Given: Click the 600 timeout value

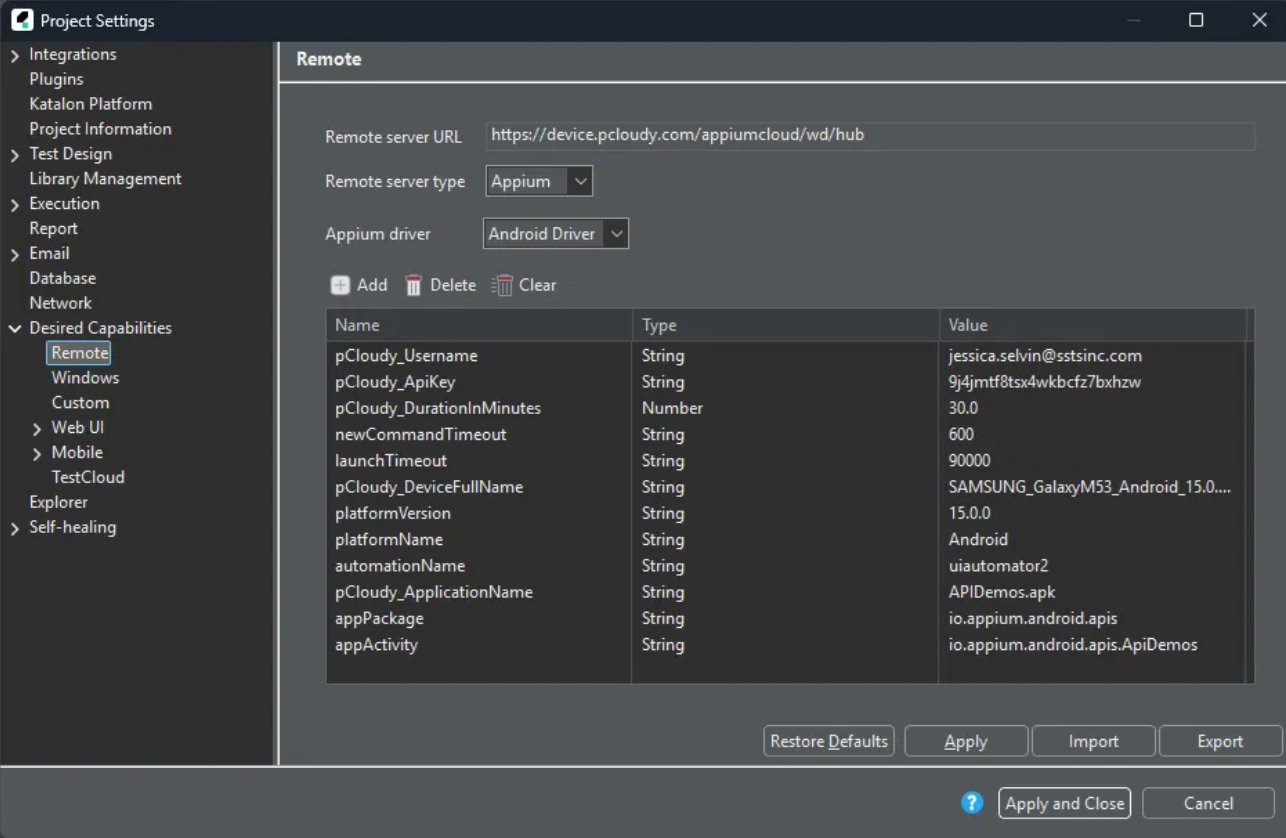Looking at the screenshot, I should [x=961, y=435].
